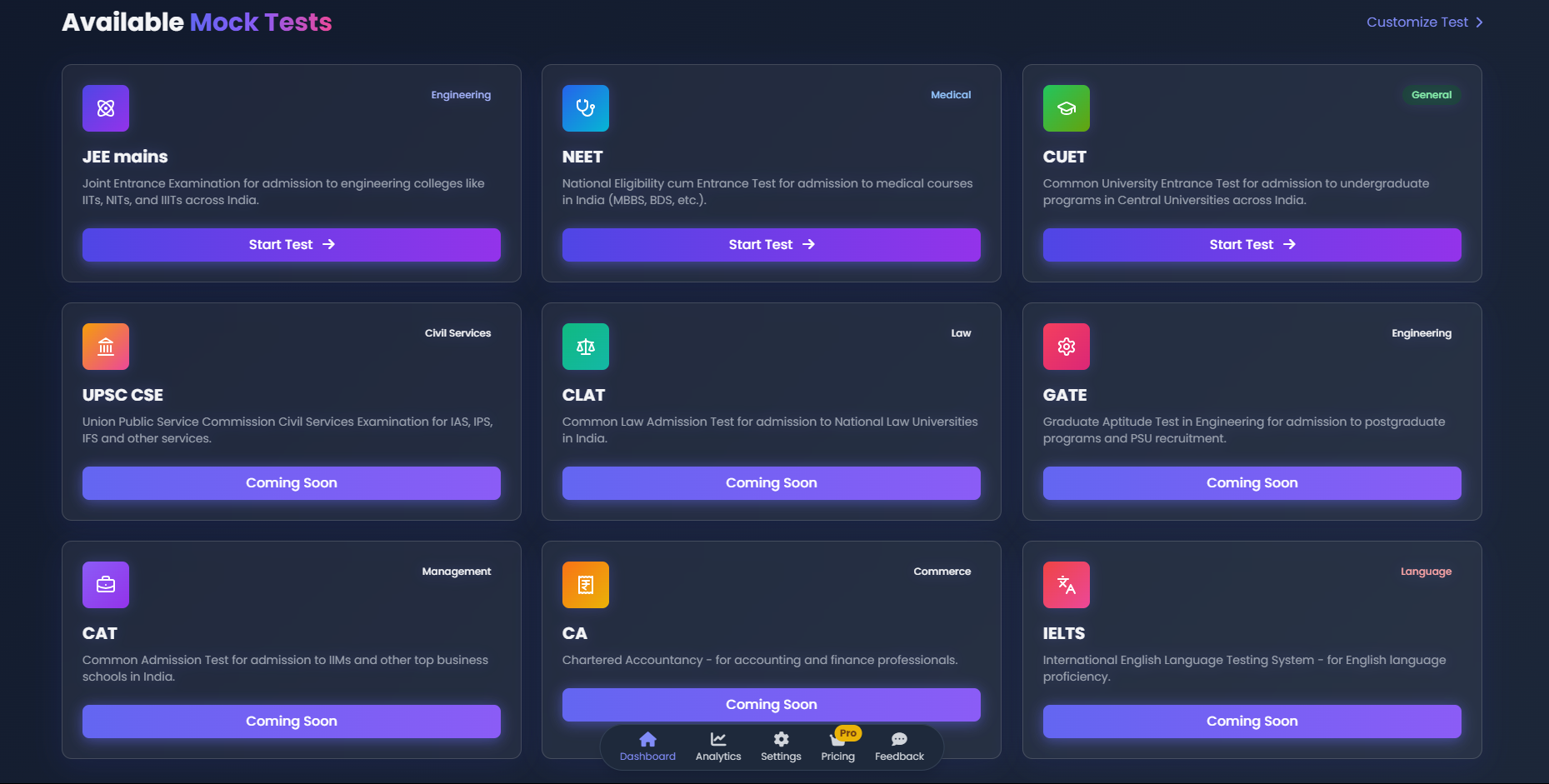Image resolution: width=1549 pixels, height=784 pixels.
Task: Click the CA card title
Action: pos(575,633)
